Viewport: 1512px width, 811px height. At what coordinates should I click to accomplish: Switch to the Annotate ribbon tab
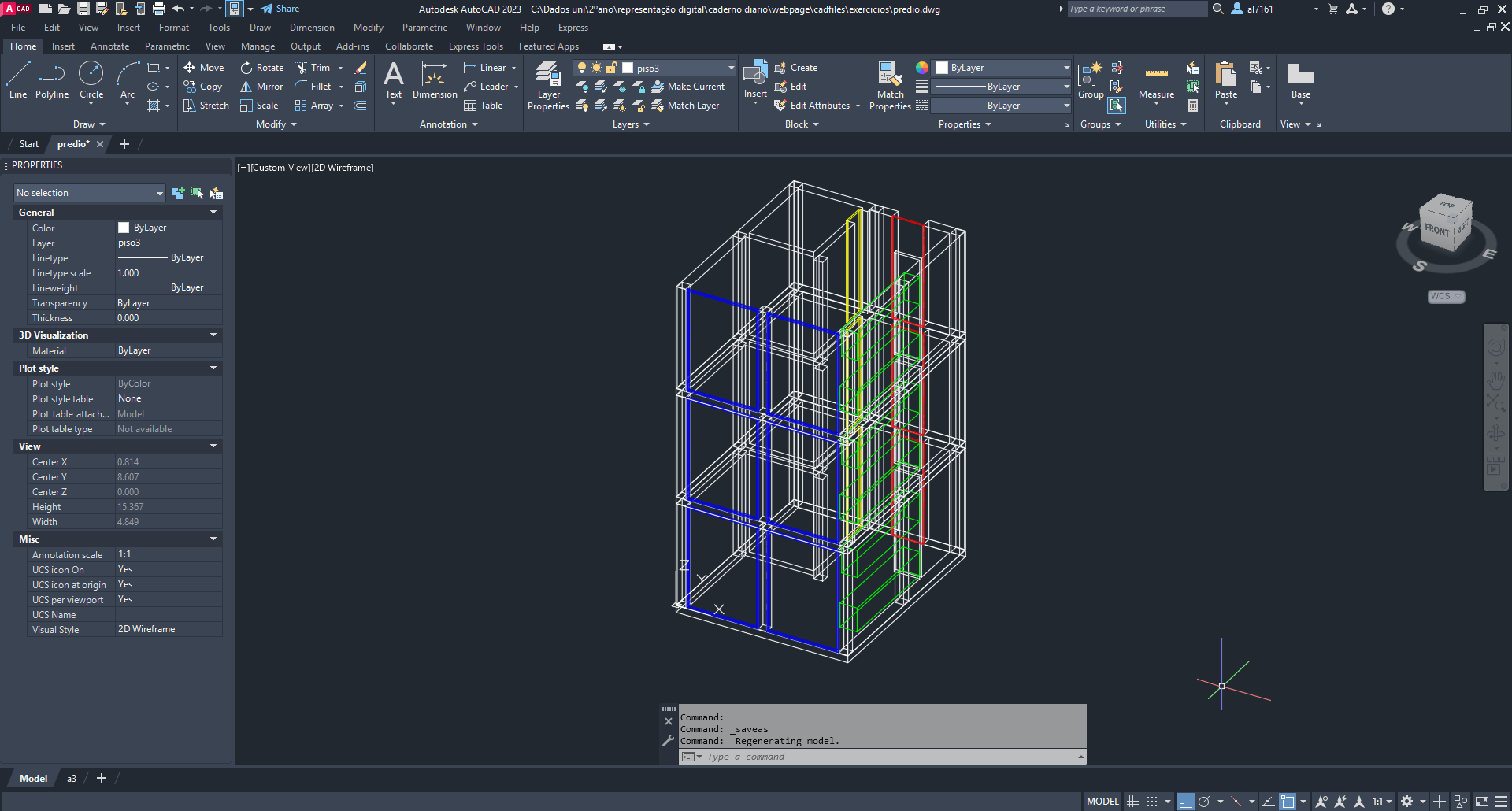point(109,46)
